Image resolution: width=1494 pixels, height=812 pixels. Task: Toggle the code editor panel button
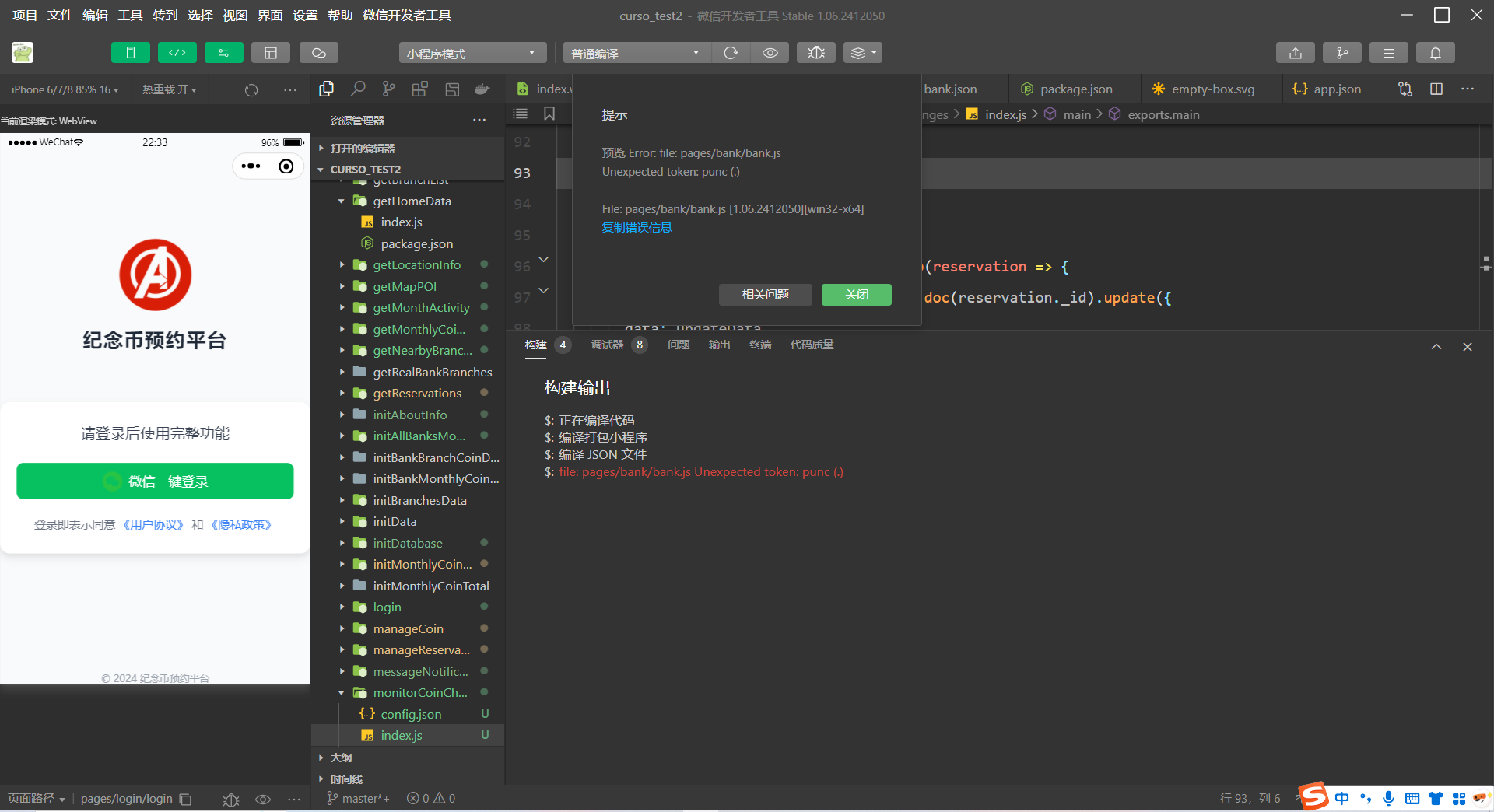coord(177,53)
